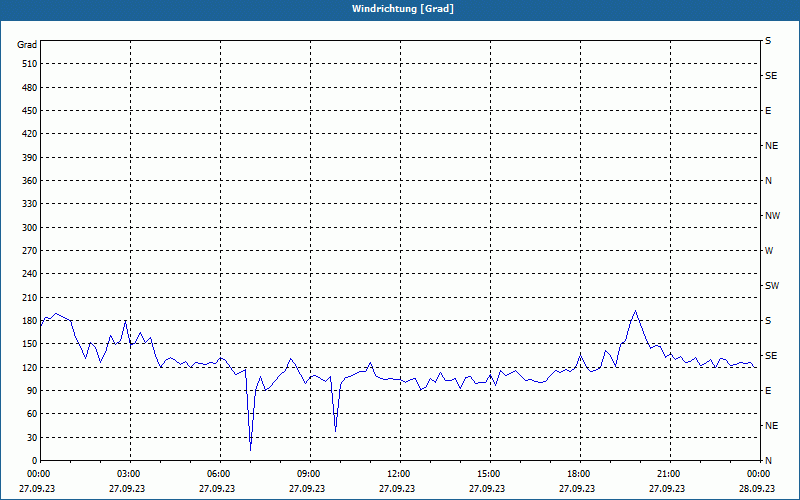
Task: Click the 18:00 time axis label
Action: pyautogui.click(x=577, y=474)
